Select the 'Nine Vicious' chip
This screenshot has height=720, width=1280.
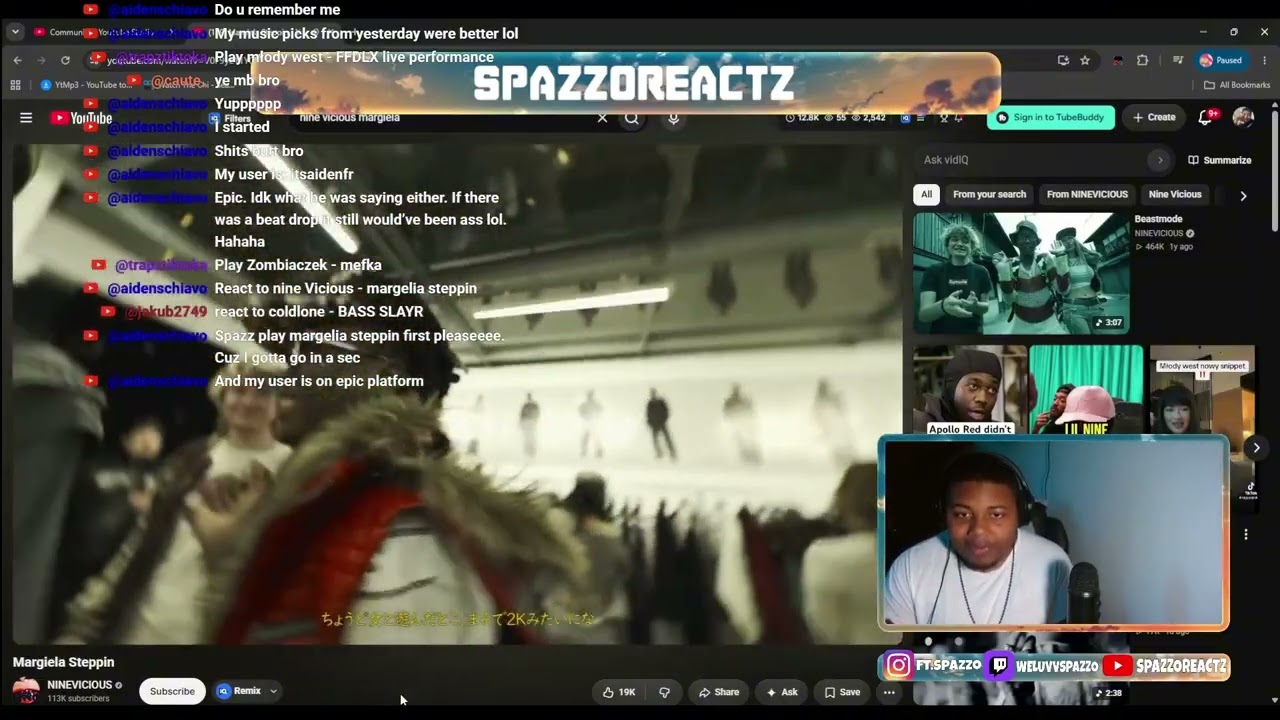click(x=1175, y=194)
